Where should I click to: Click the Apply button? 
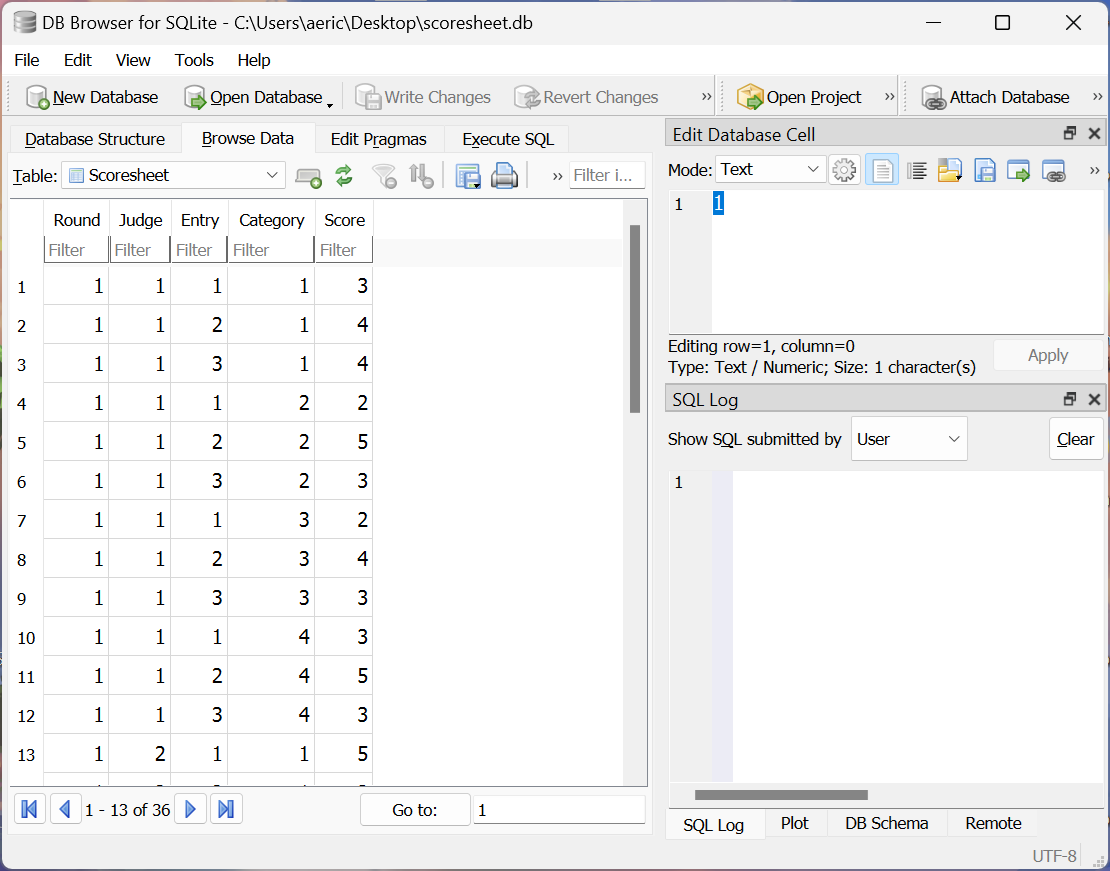(1048, 355)
